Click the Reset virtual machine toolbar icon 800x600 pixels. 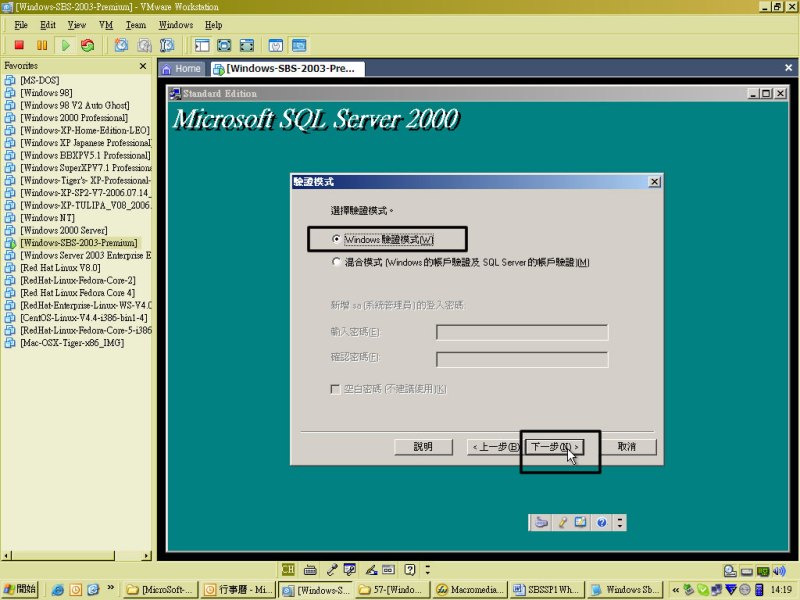point(88,45)
